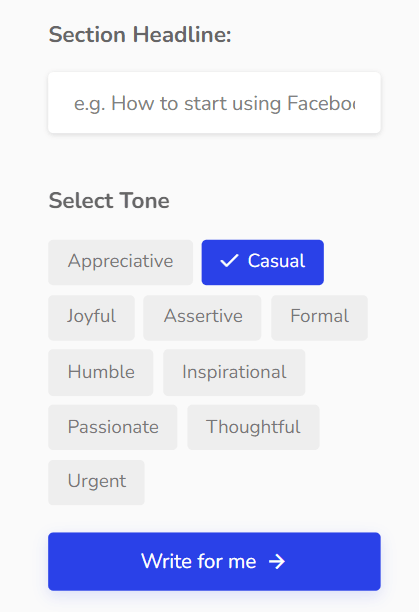This screenshot has width=420, height=612.
Task: Click blank area beside the Inspirational chip
Action: (x=343, y=373)
